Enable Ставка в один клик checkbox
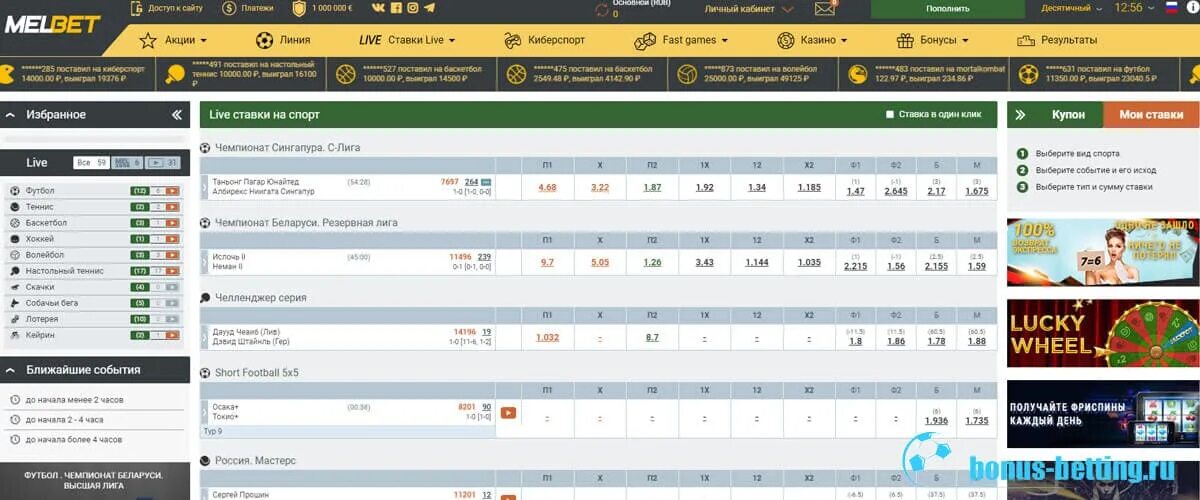1200x500 pixels. click(890, 114)
